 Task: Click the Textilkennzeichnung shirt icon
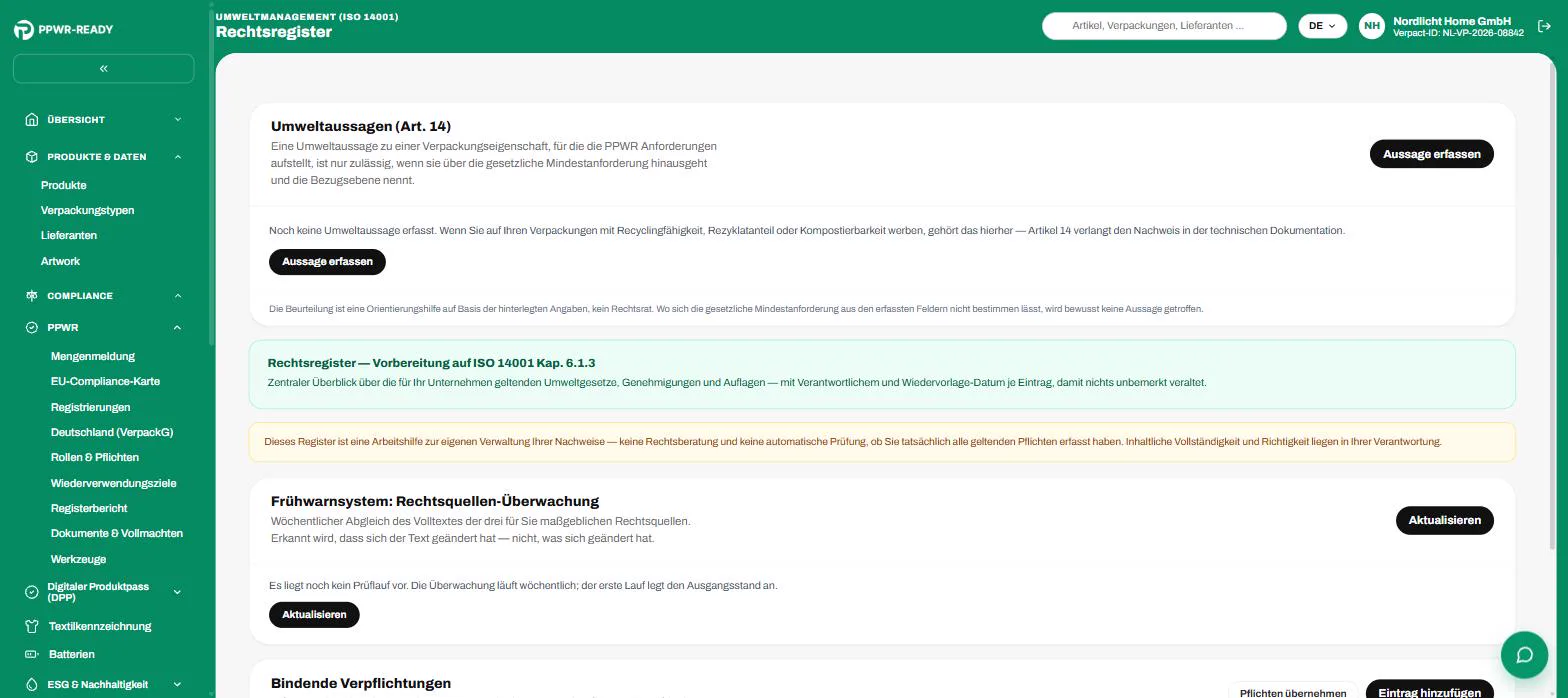[x=32, y=626]
